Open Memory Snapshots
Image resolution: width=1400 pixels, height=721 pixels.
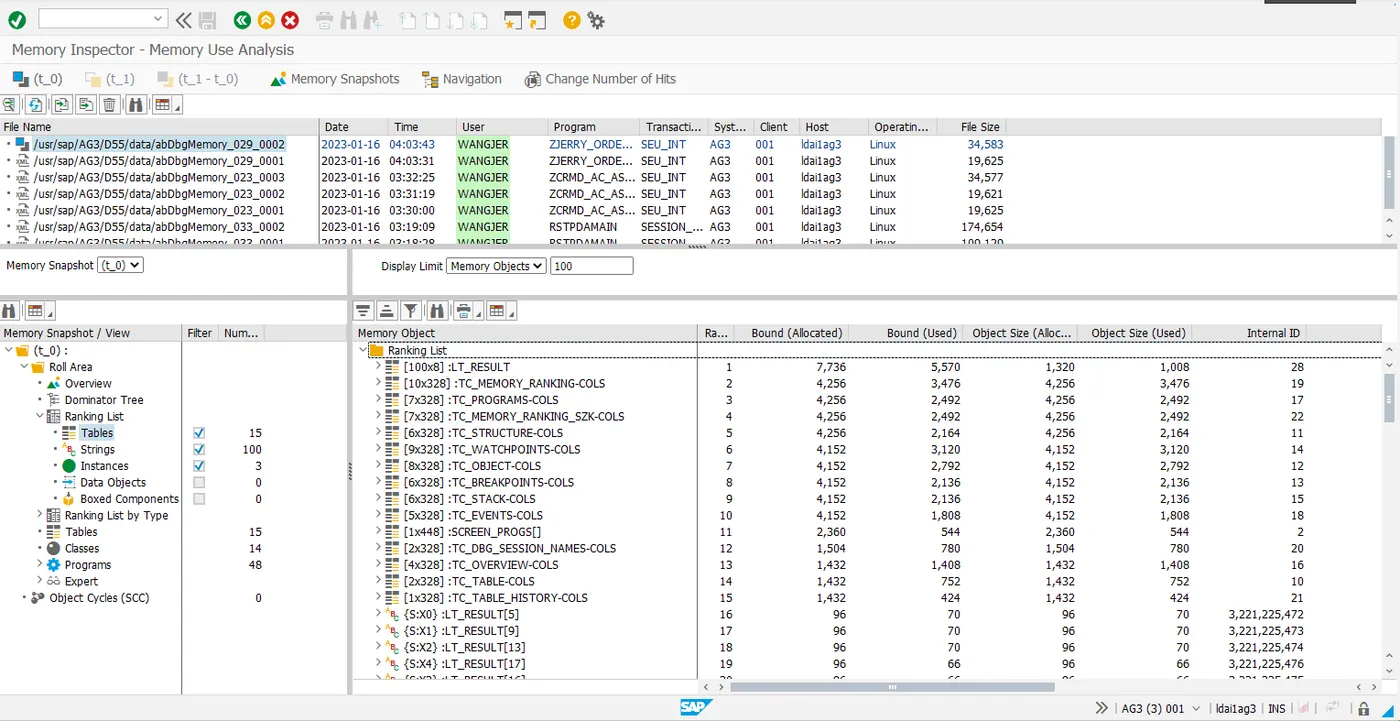click(335, 79)
